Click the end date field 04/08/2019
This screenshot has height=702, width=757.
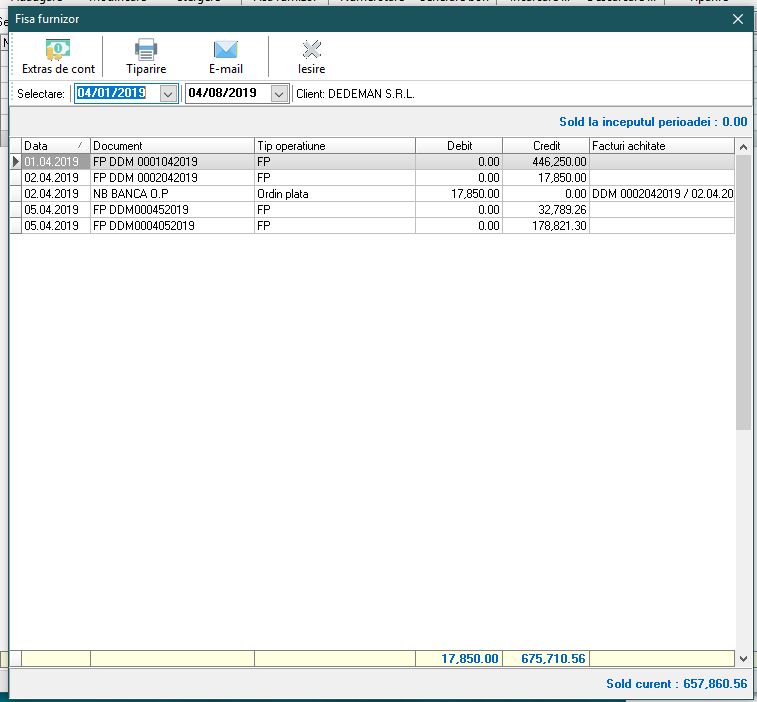point(223,94)
